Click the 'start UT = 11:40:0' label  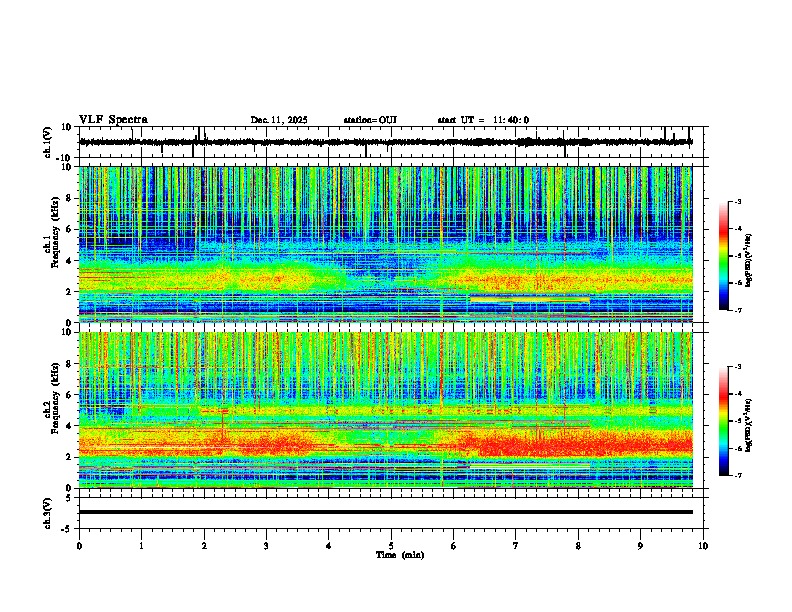click(483, 120)
